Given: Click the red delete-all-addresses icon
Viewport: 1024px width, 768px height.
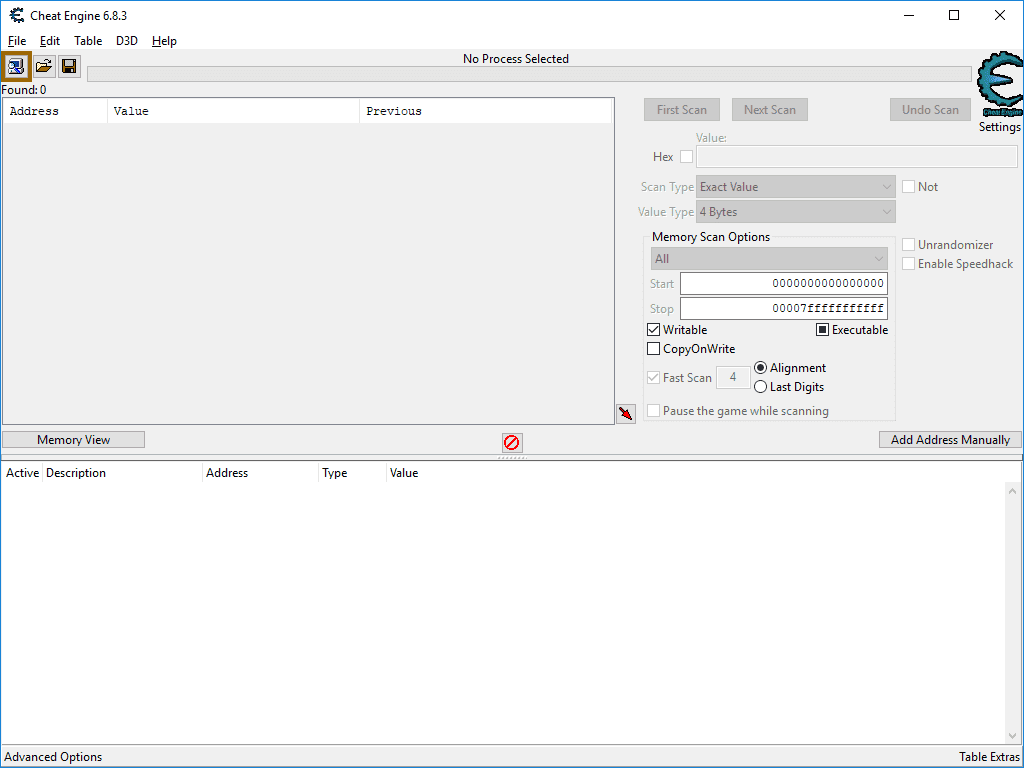Looking at the screenshot, I should click(512, 443).
